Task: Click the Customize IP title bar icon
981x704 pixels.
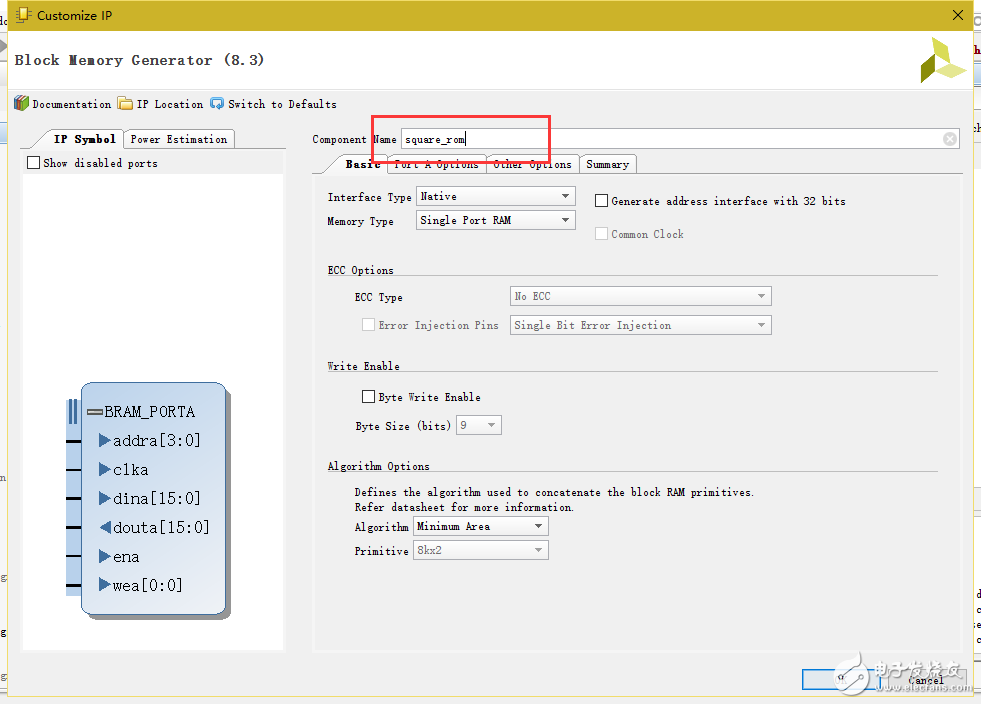Action: point(22,15)
